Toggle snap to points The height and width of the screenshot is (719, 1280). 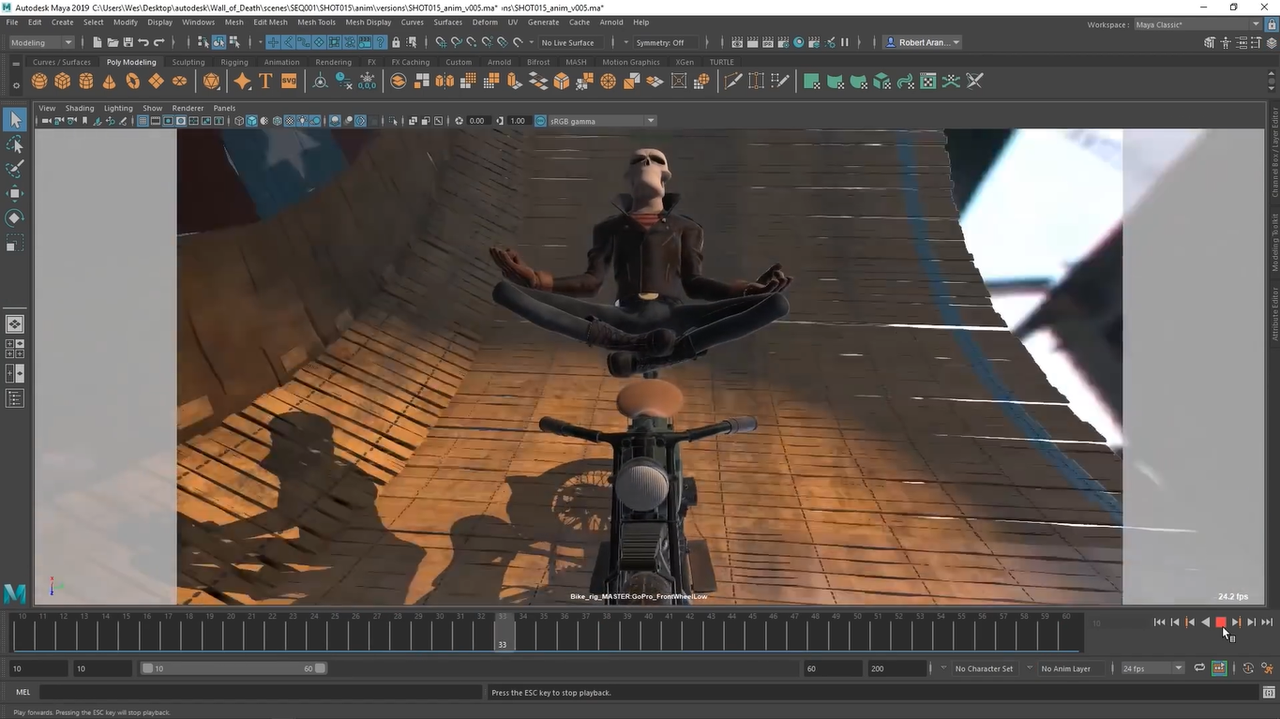pyautogui.click(x=472, y=42)
